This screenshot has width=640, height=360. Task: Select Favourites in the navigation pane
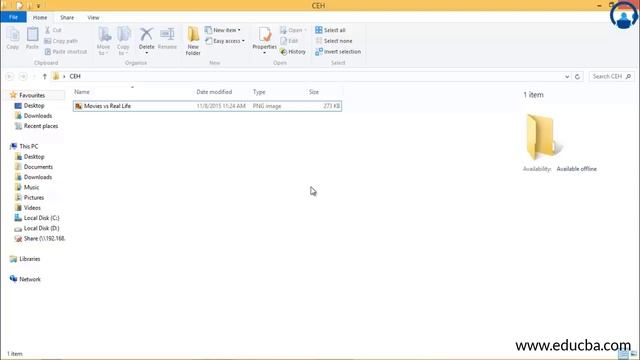[32, 95]
